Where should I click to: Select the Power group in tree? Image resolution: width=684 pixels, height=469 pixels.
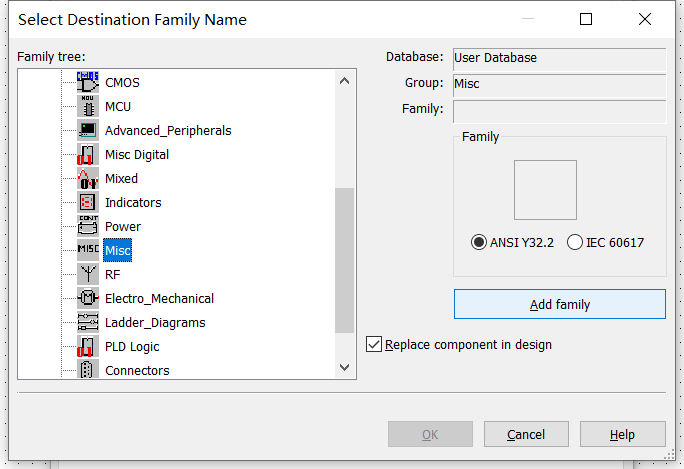pos(123,226)
